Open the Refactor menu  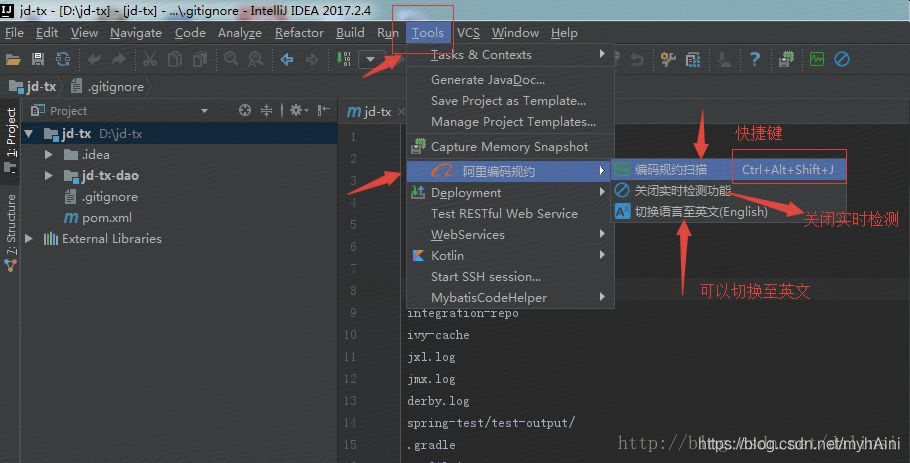tap(299, 33)
